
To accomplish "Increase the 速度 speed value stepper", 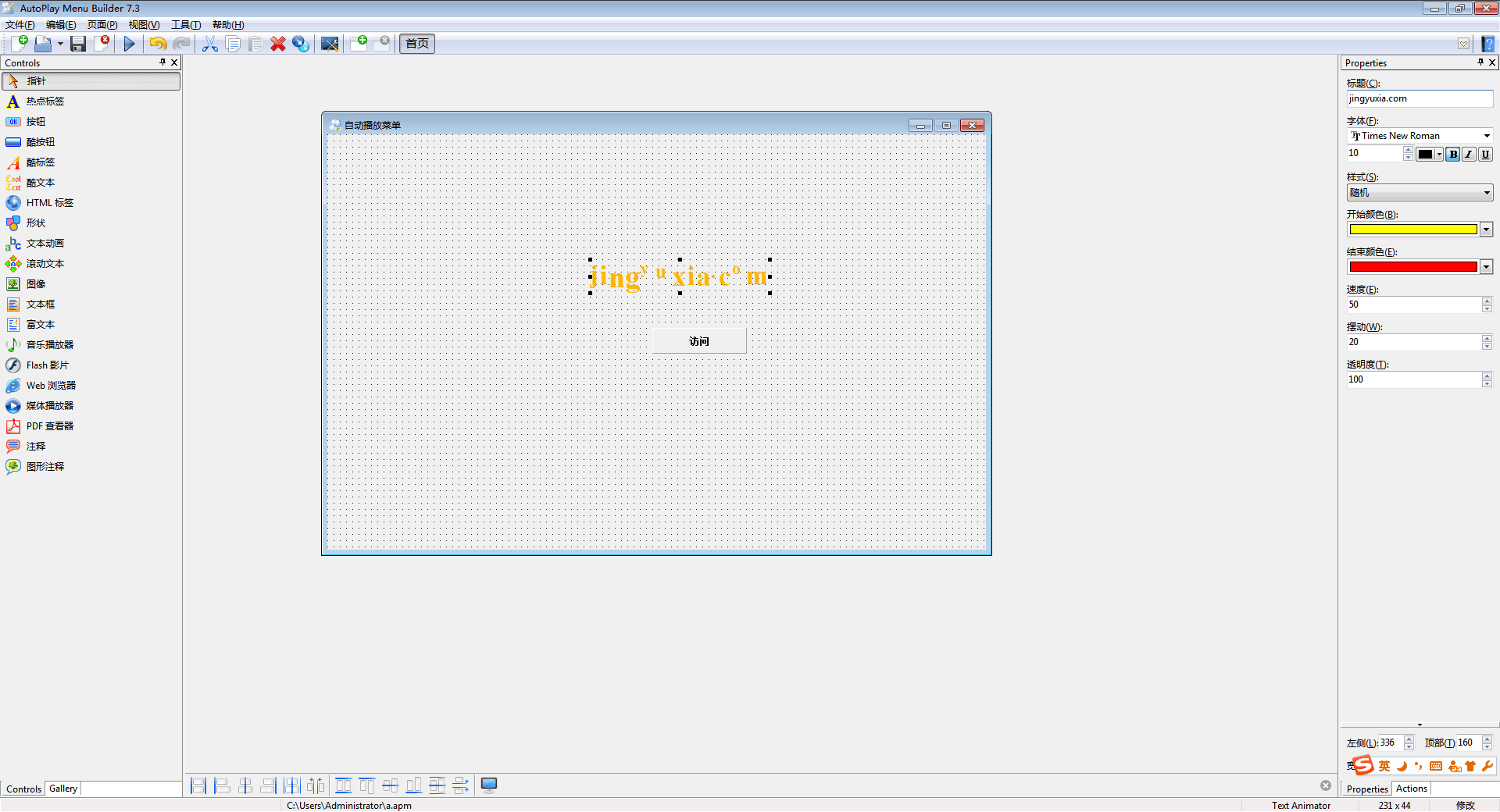I will coord(1487,301).
